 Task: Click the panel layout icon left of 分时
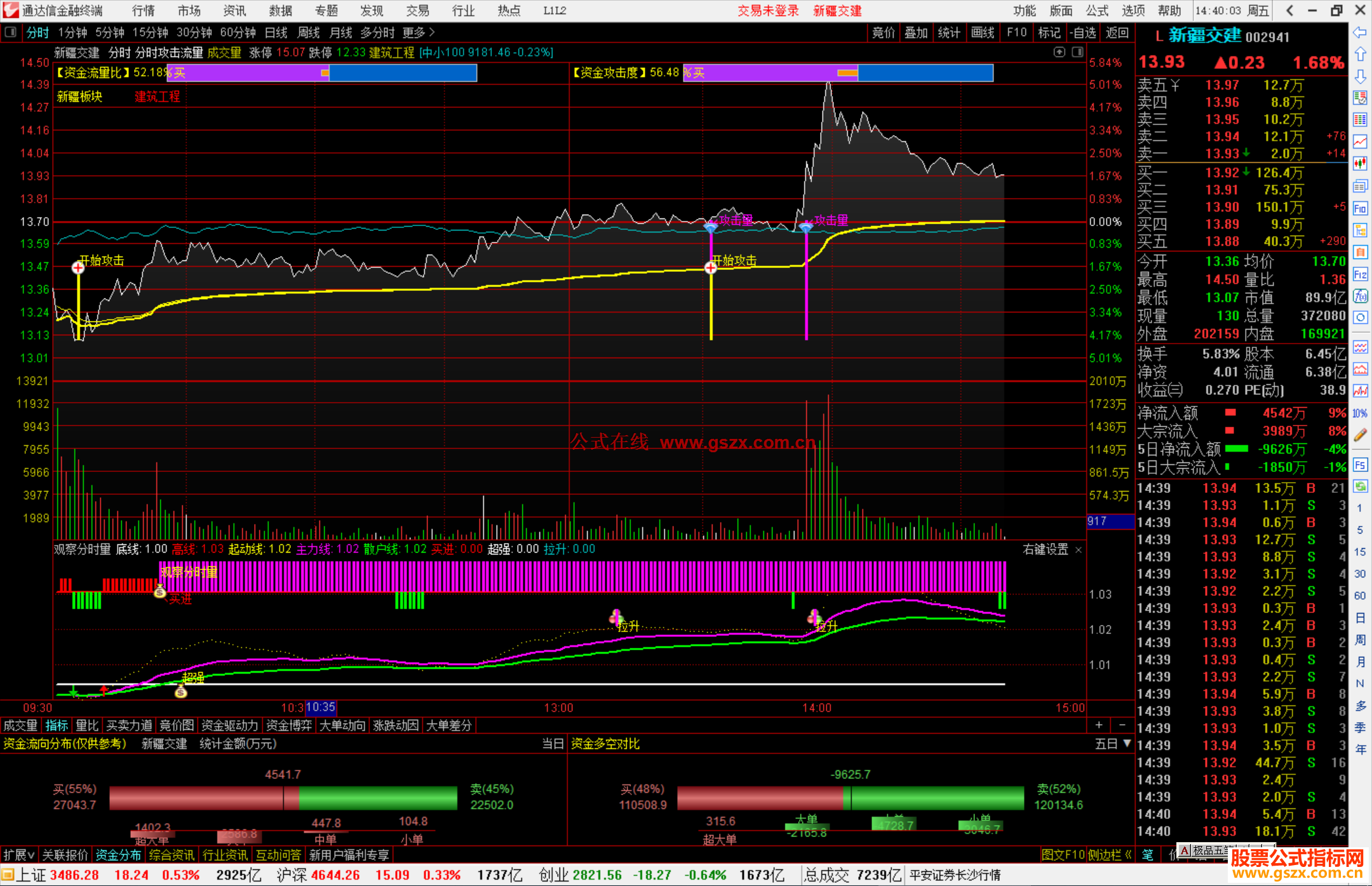(10, 32)
